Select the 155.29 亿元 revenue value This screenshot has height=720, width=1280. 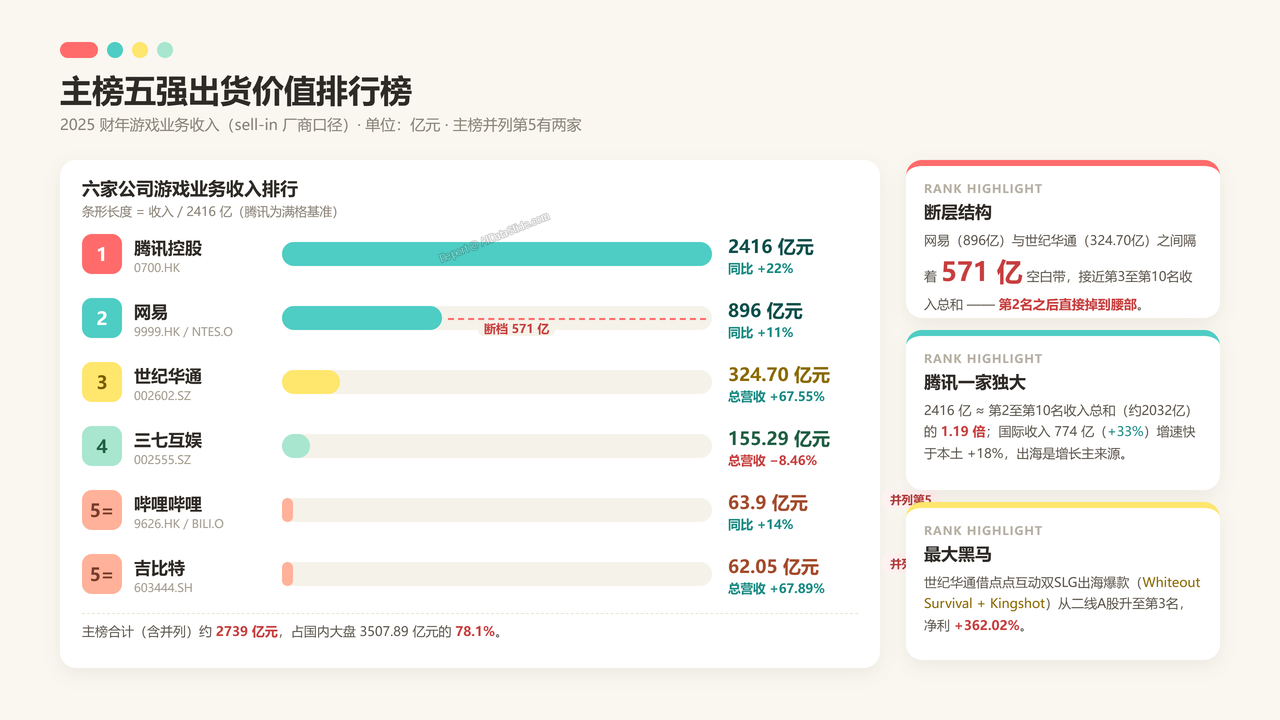coord(779,439)
